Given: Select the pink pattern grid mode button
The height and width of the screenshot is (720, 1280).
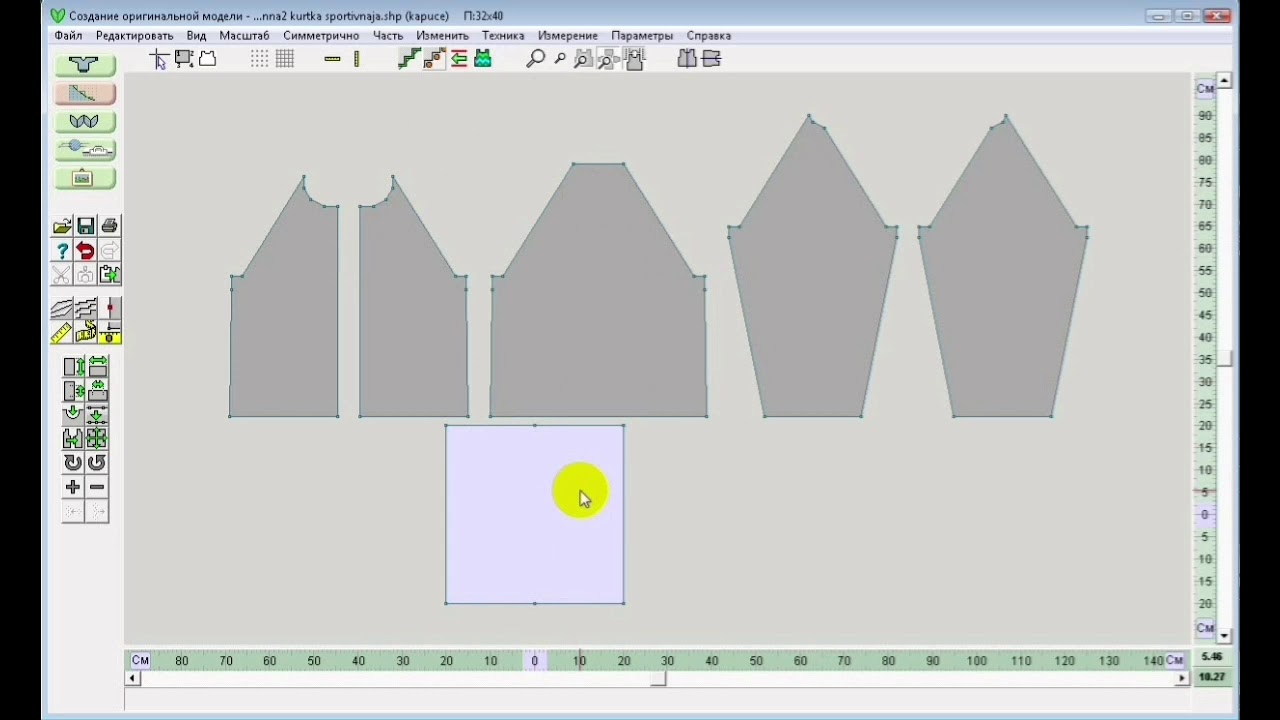Looking at the screenshot, I should point(85,93).
